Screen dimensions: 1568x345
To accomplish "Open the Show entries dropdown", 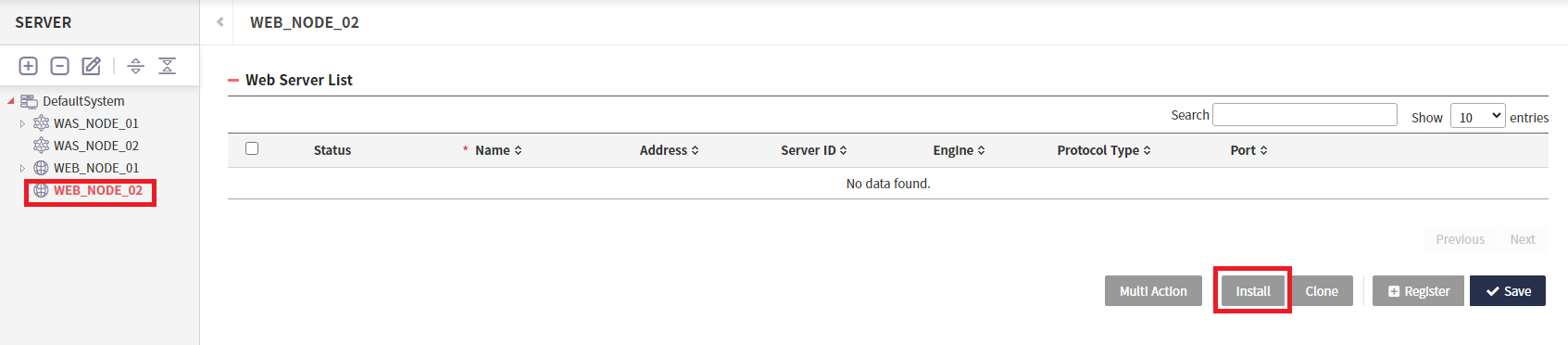I will (x=1478, y=116).
